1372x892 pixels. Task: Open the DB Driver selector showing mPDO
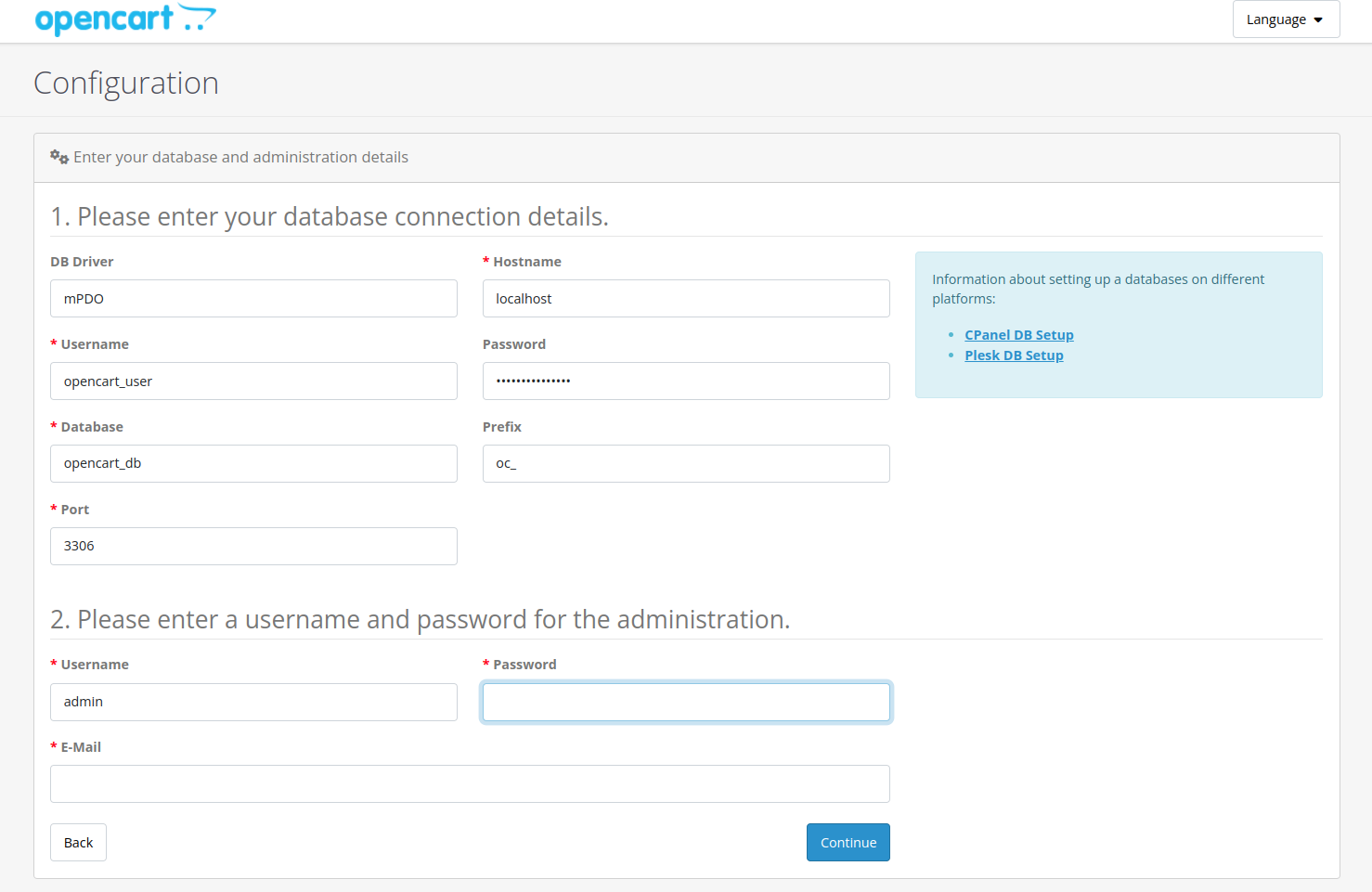tap(253, 299)
